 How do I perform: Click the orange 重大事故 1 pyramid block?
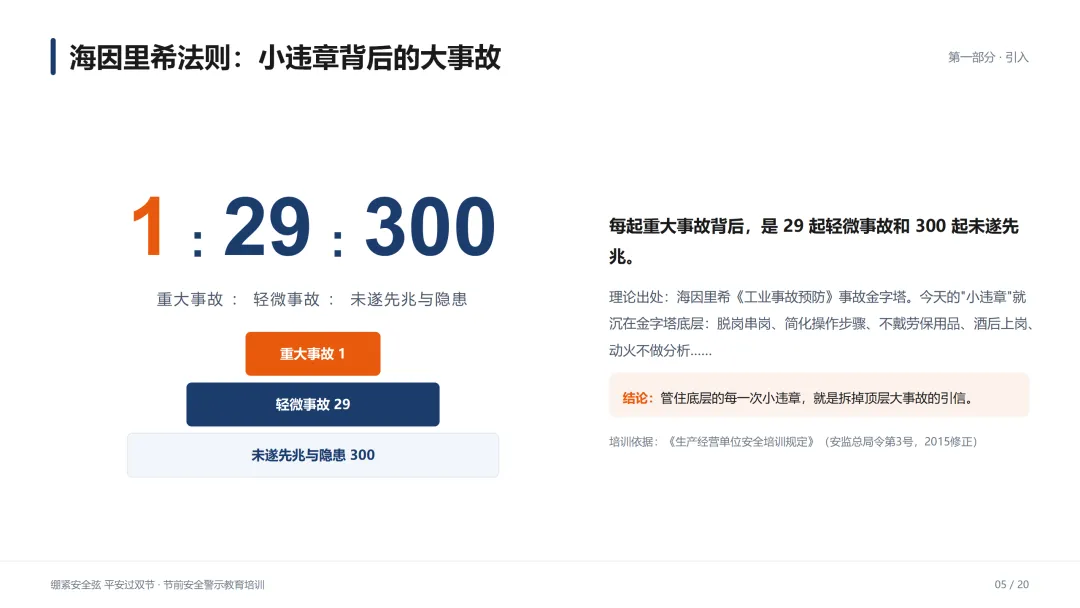tap(313, 354)
